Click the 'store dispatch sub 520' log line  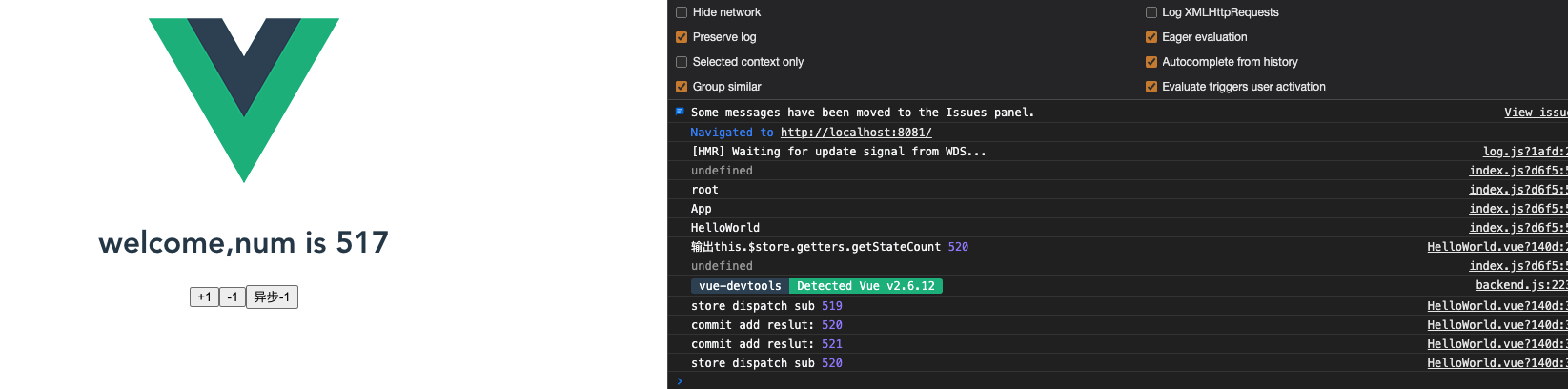[x=766, y=363]
